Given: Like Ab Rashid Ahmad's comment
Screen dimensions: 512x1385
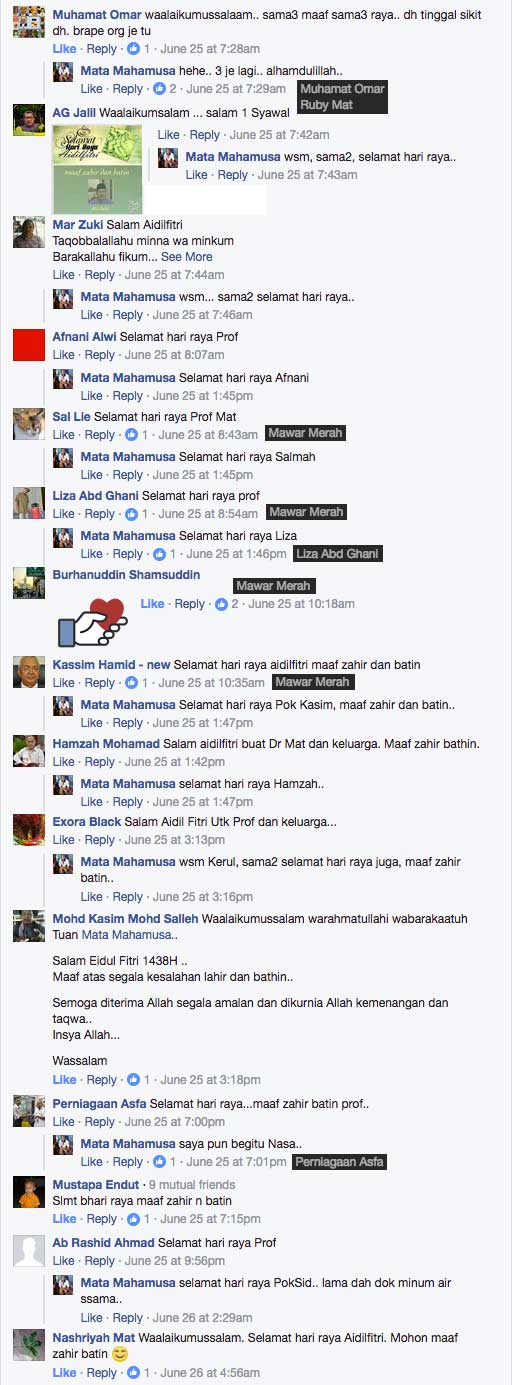Looking at the screenshot, I should point(63,1262).
